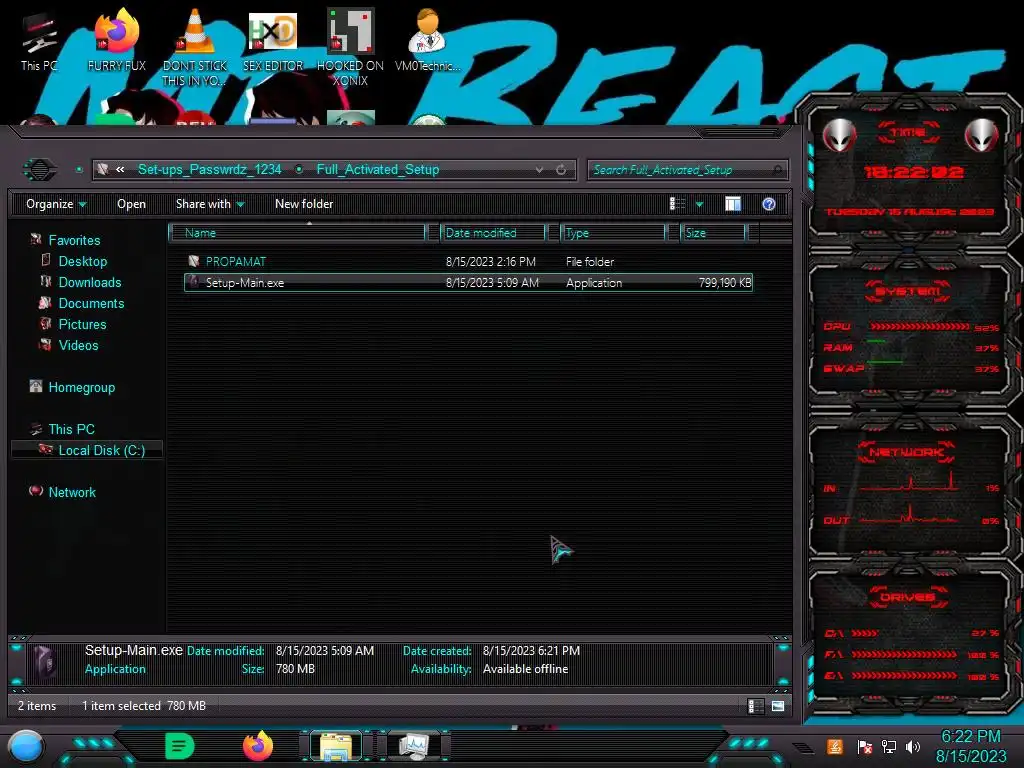Viewport: 1024px width, 768px height.
Task: Open Firefox from the taskbar
Action: pos(257,746)
